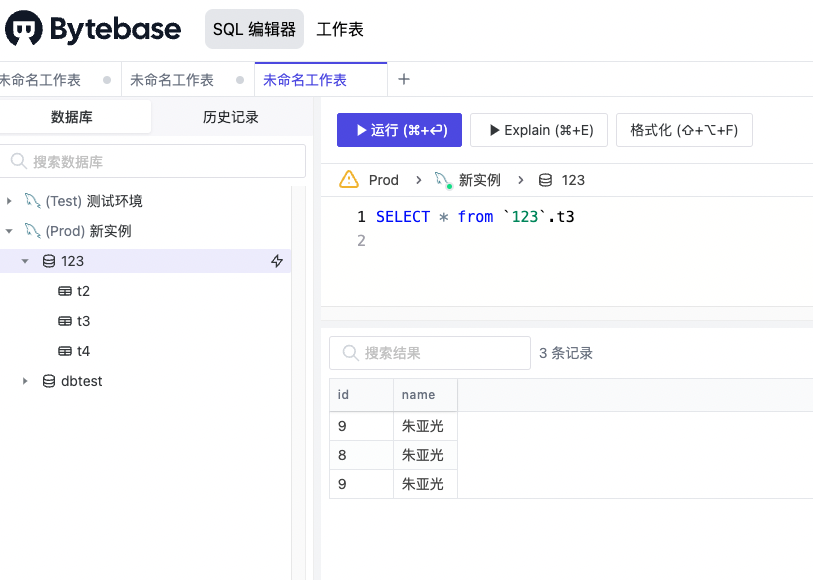Click the warning triangle icon beside Prod
The height and width of the screenshot is (580, 813).
tap(349, 180)
